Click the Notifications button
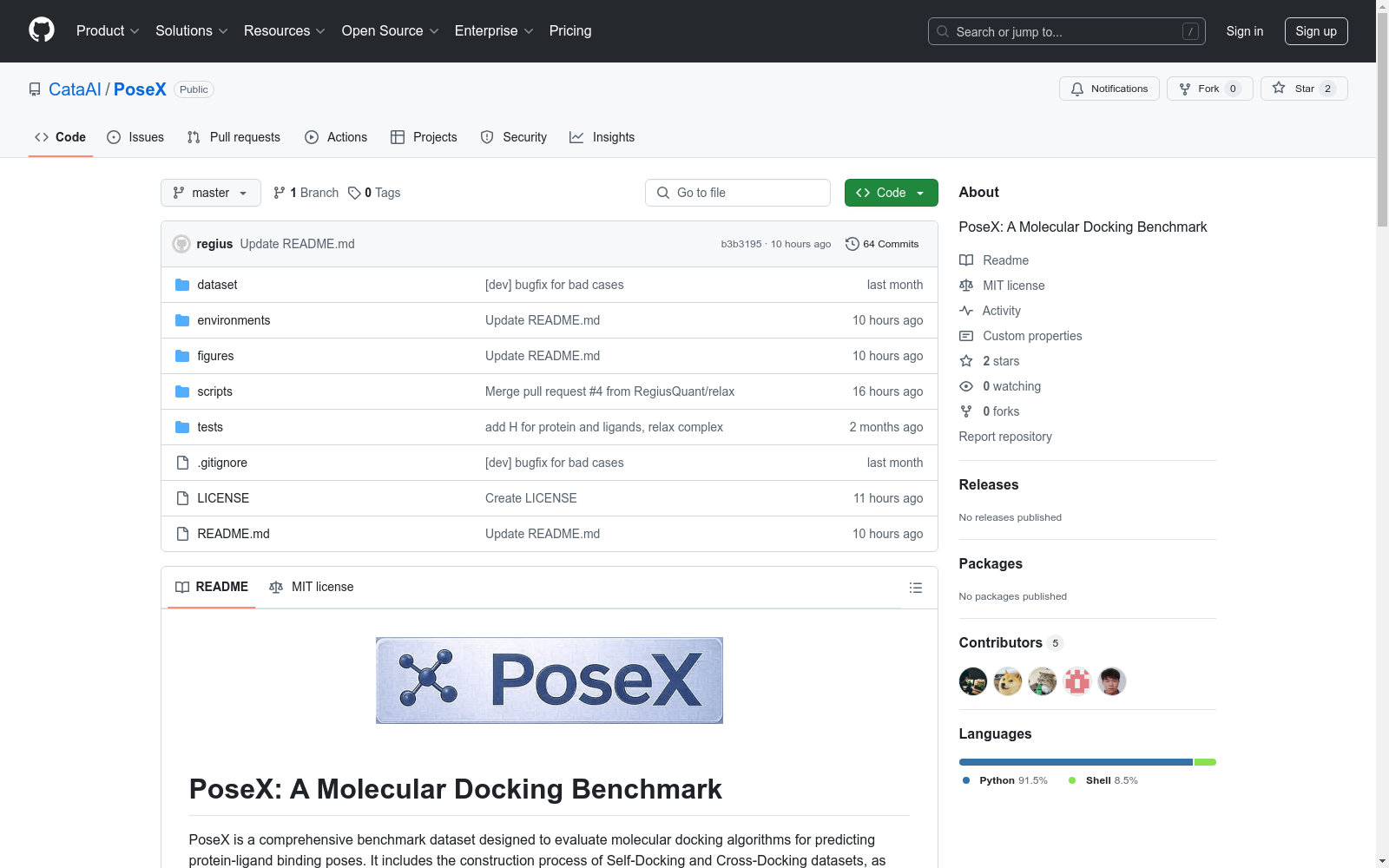Viewport: 1389px width, 868px height. point(1109,89)
